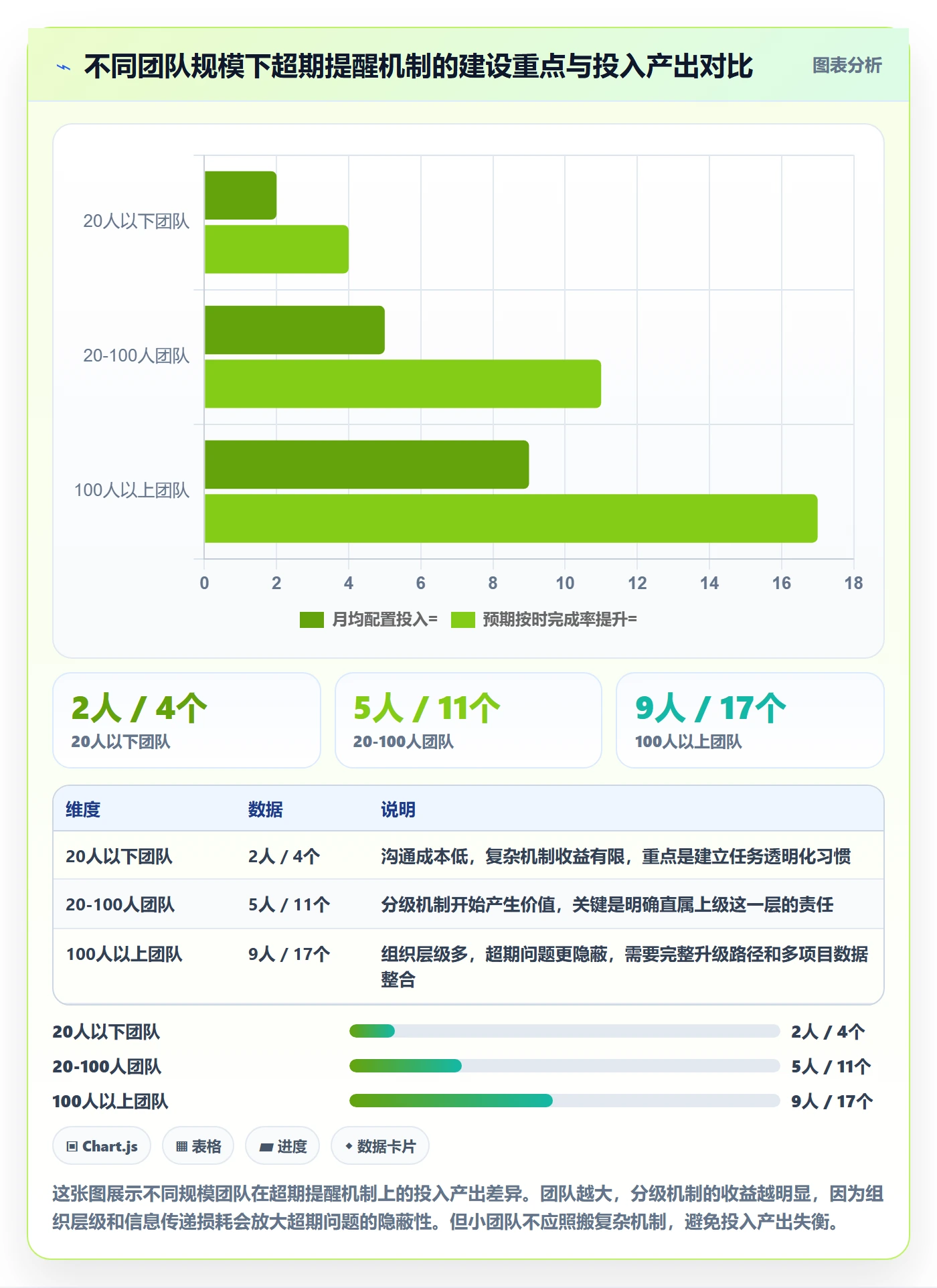The image size is (937, 1288).
Task: Click table cell 5人 / 11个
Action: (x=289, y=904)
